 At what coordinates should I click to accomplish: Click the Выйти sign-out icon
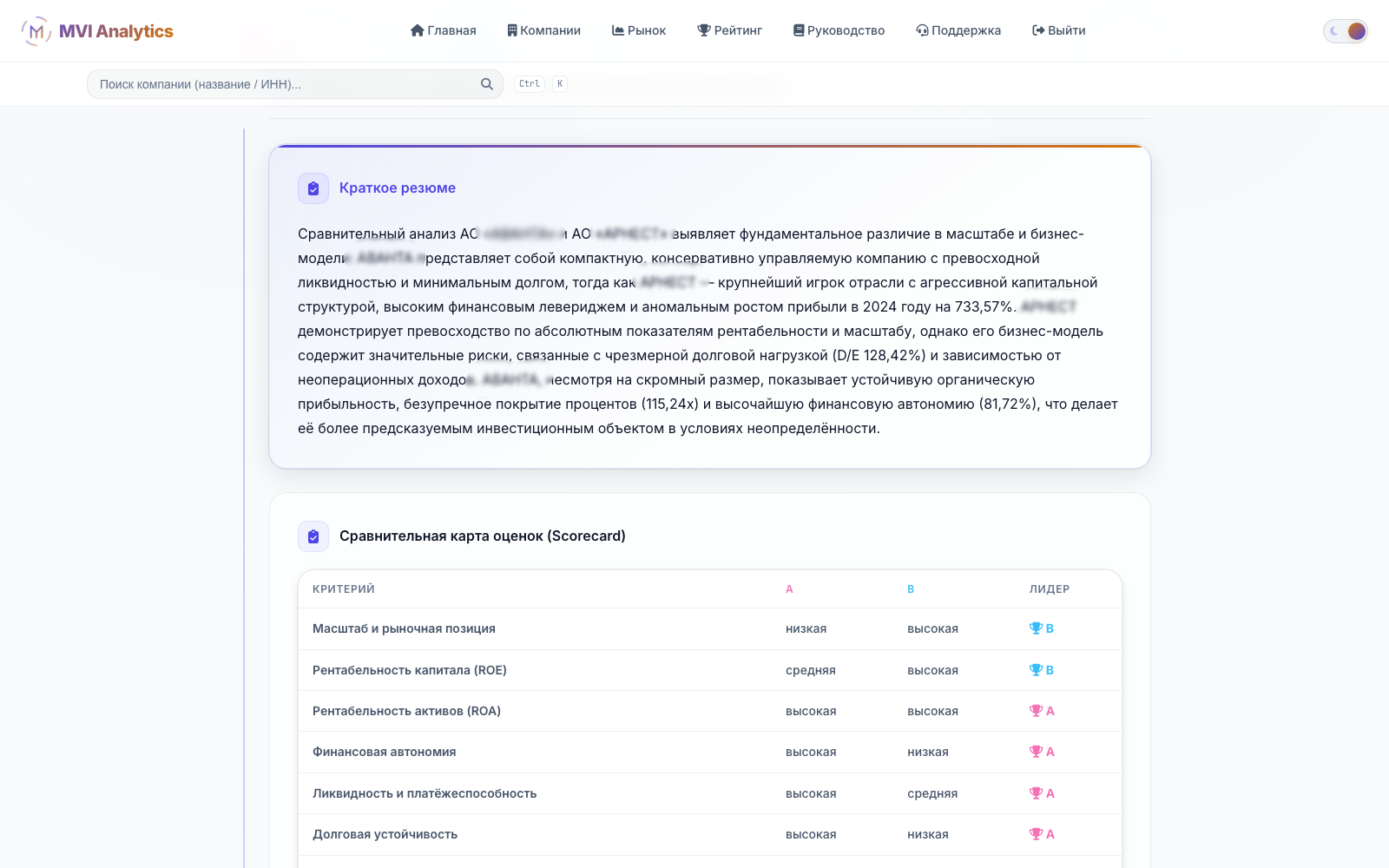(x=1038, y=30)
